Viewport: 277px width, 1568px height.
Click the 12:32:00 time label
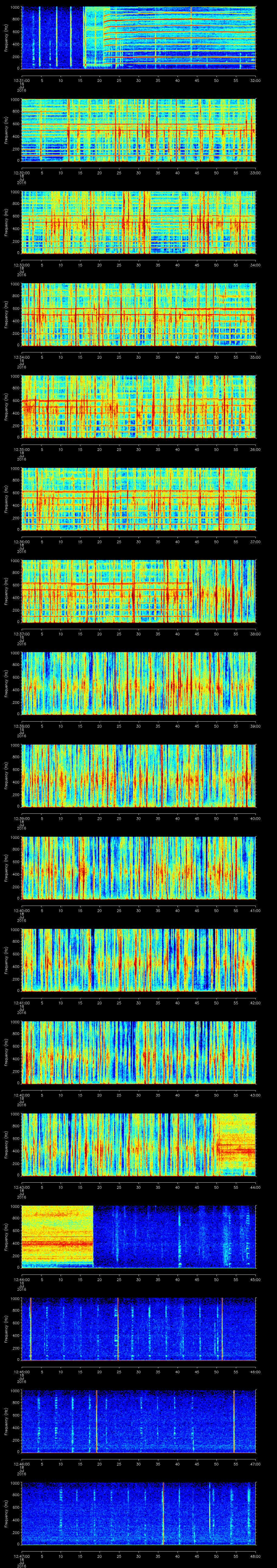pos(22,173)
